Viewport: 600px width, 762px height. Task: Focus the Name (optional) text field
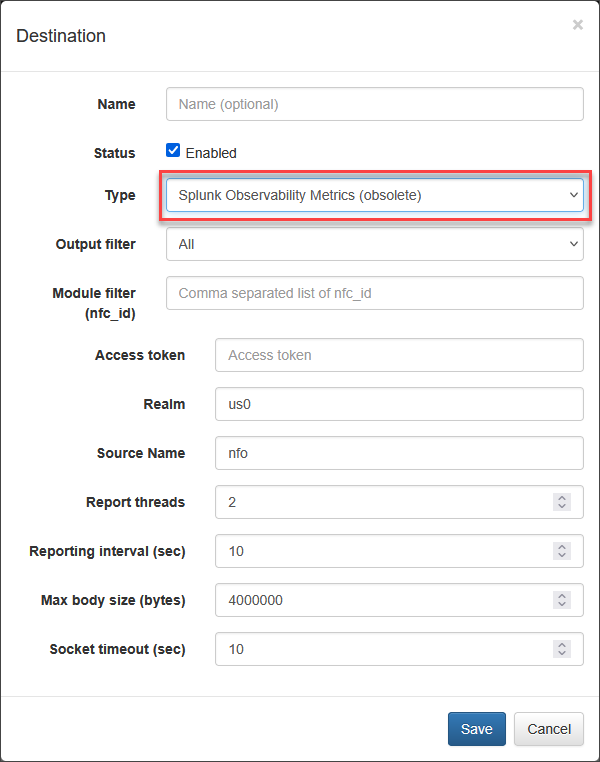point(375,104)
